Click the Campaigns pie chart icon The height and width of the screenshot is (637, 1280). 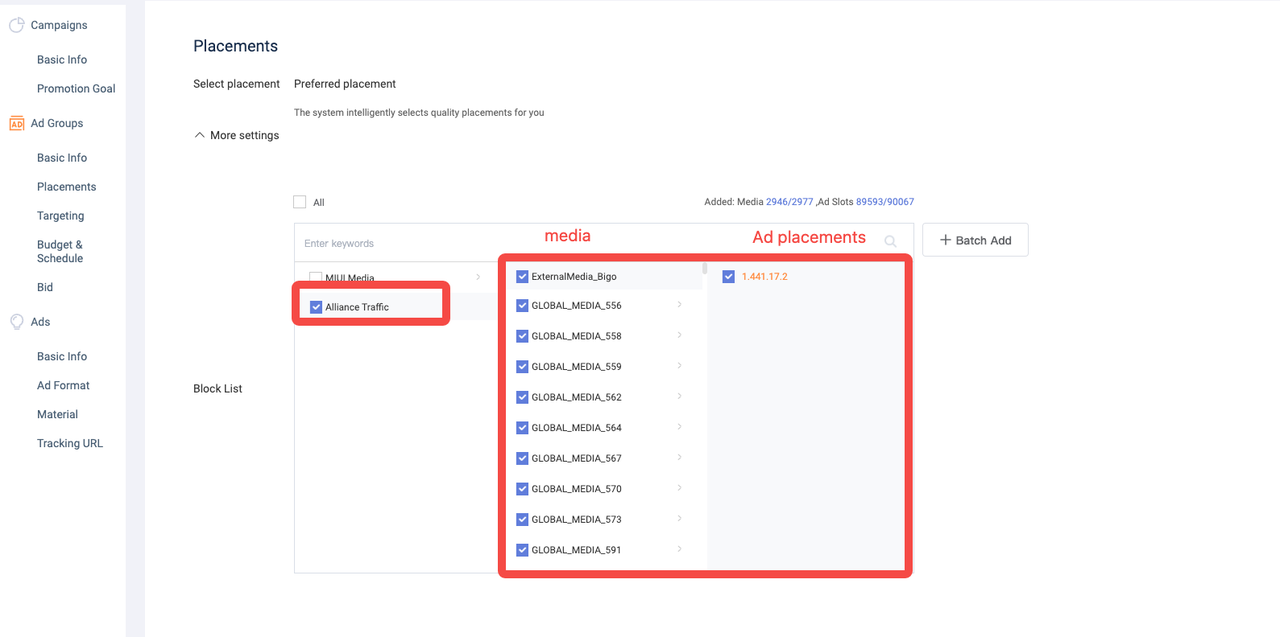pyautogui.click(x=16, y=25)
